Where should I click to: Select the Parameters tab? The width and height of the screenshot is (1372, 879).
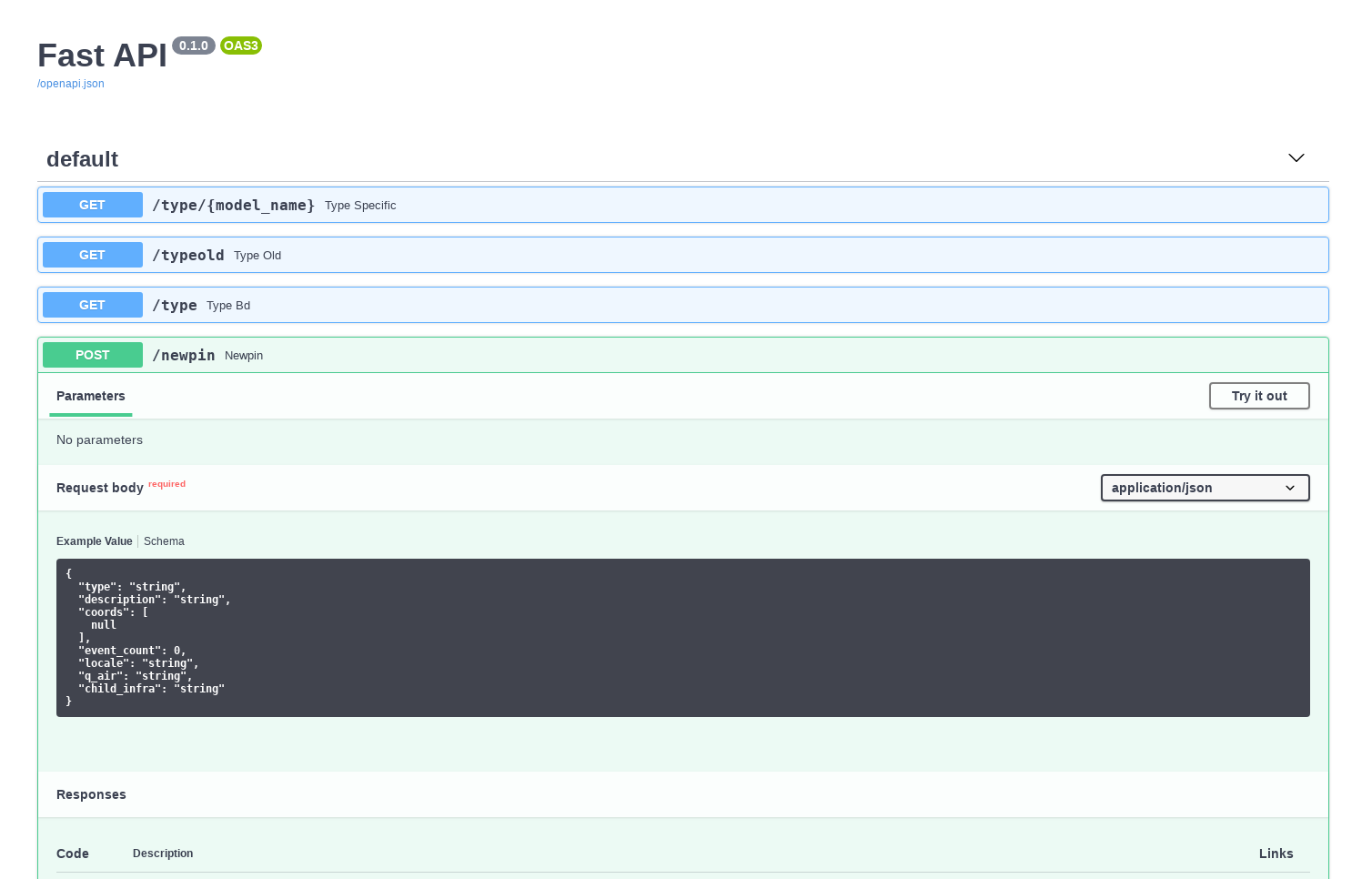tap(91, 396)
